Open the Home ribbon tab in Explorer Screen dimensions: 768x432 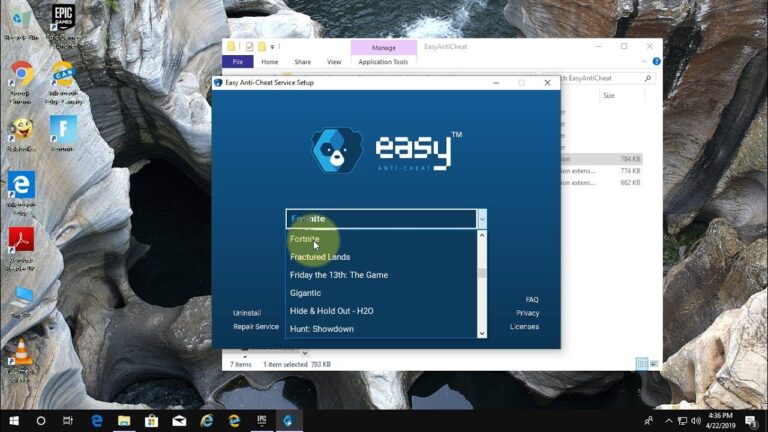click(269, 62)
